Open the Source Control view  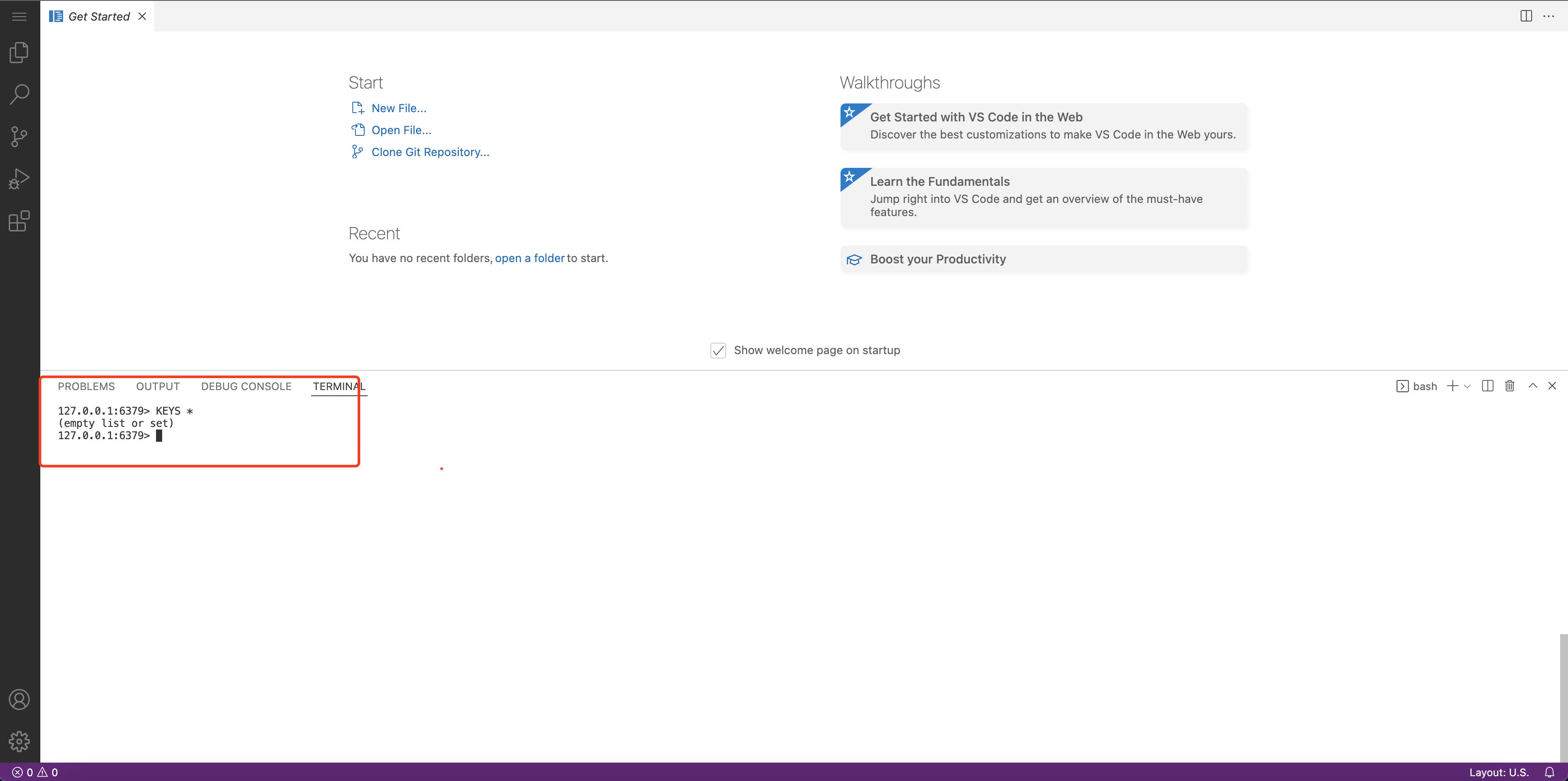pyautogui.click(x=19, y=136)
